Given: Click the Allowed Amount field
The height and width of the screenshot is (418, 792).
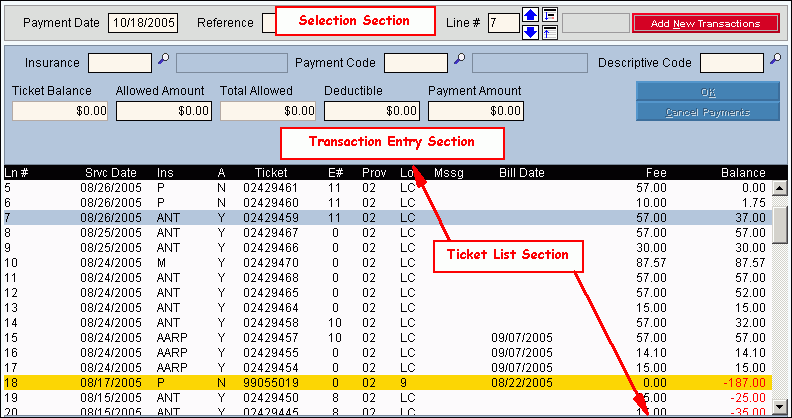Looking at the screenshot, I should point(163,111).
